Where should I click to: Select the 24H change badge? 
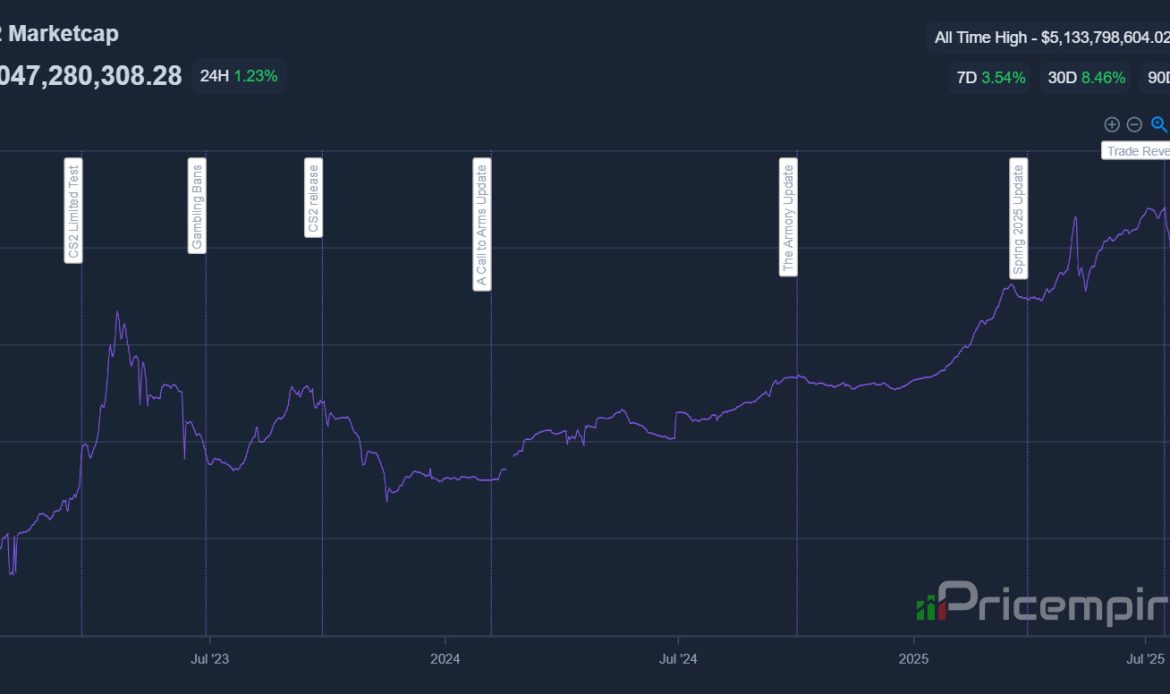[238, 75]
